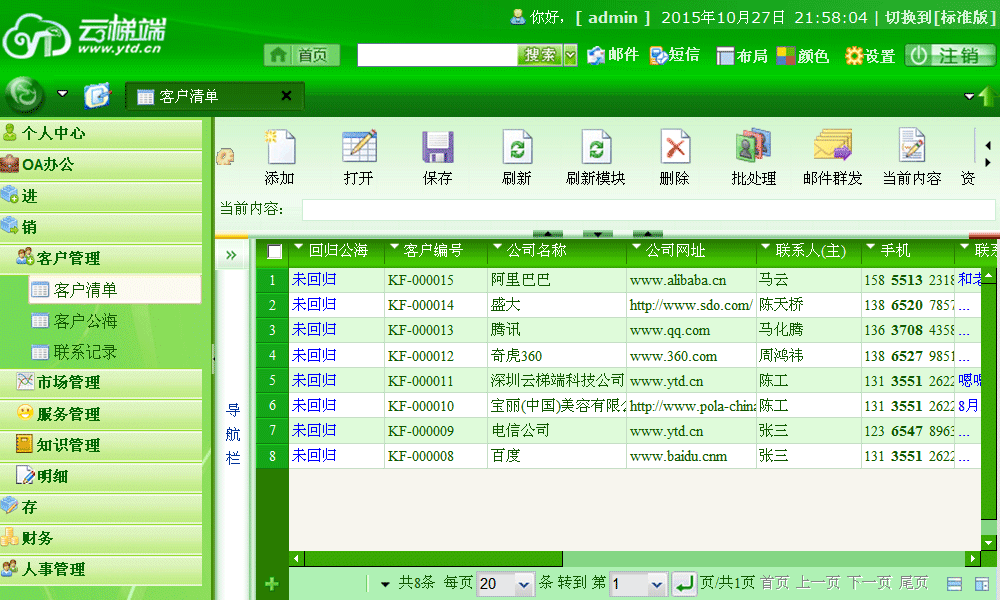
Task: Click the go-to-page enter arrow icon
Action: [683, 583]
